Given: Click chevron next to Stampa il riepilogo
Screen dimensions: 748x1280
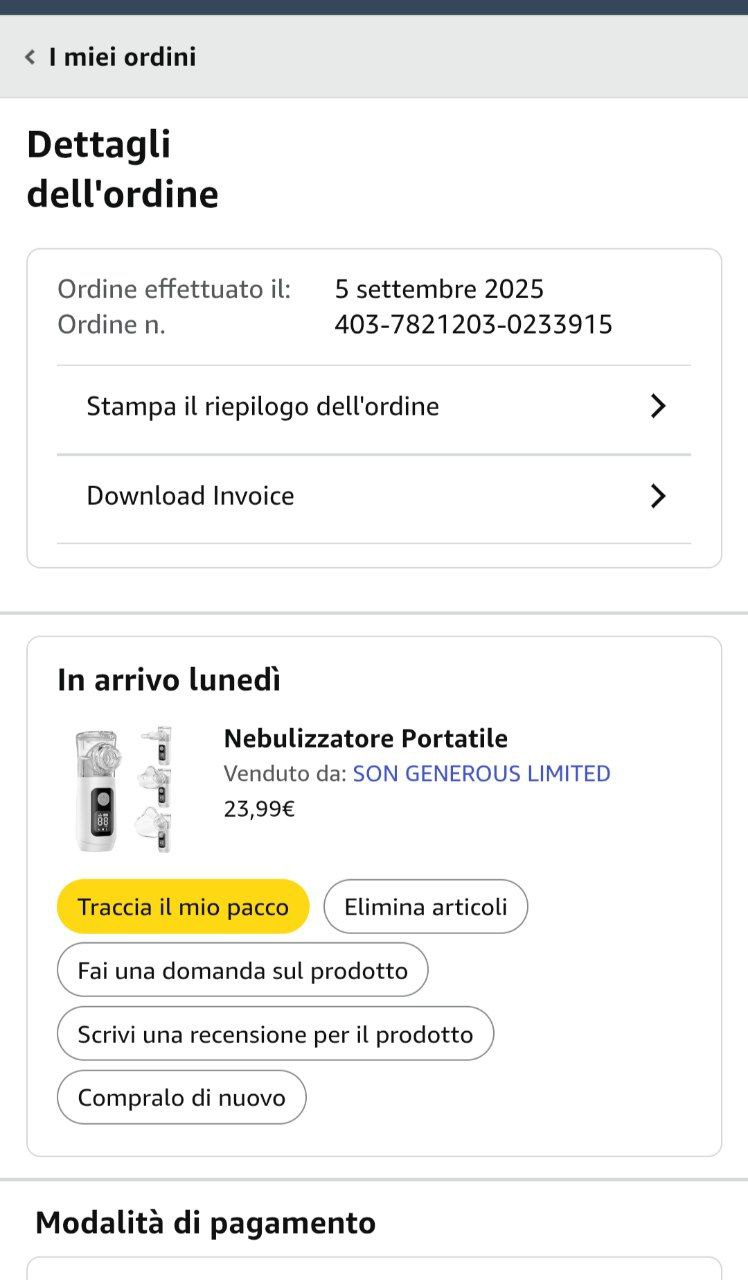Looking at the screenshot, I should [657, 407].
